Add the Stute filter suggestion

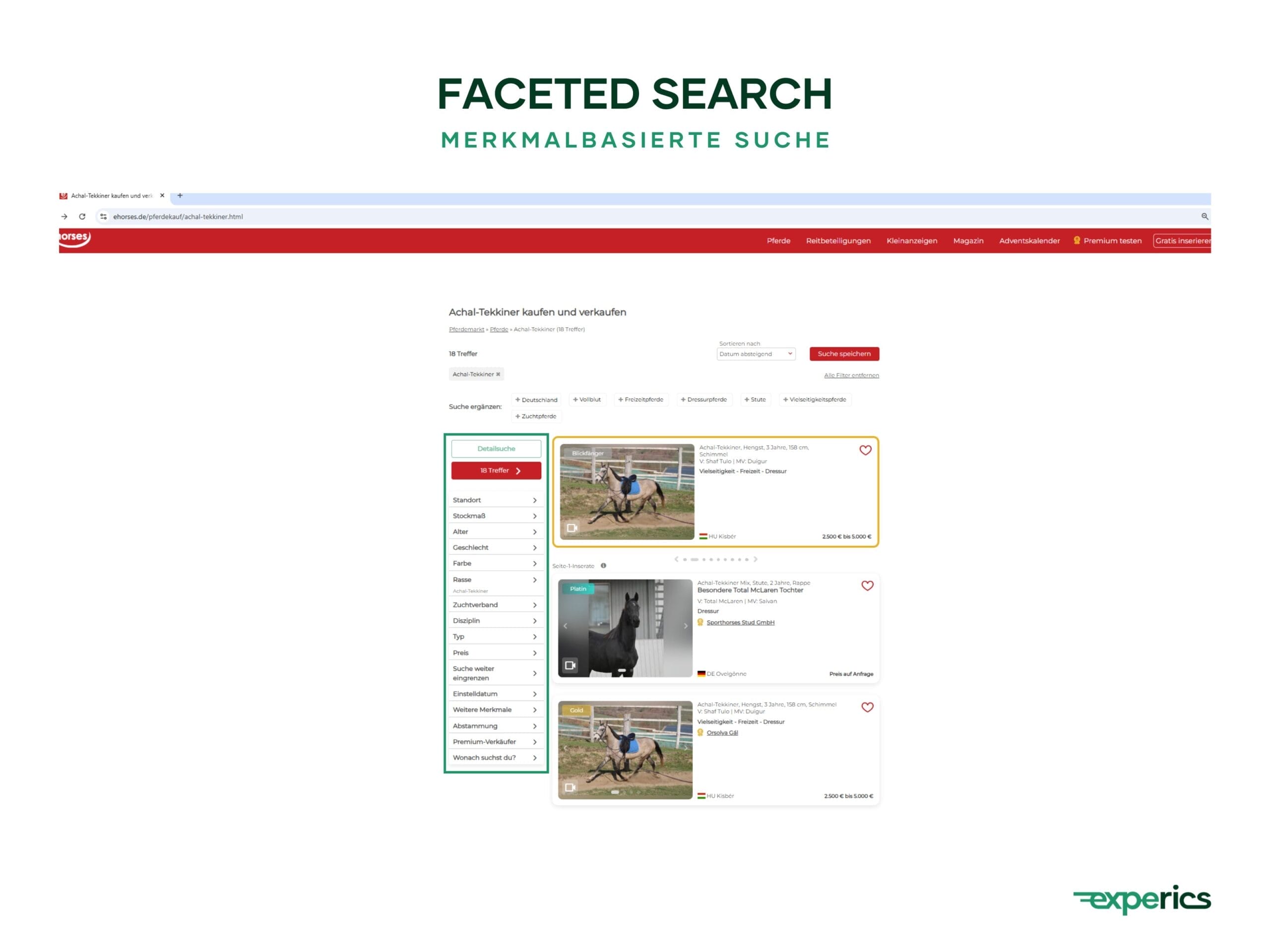755,400
